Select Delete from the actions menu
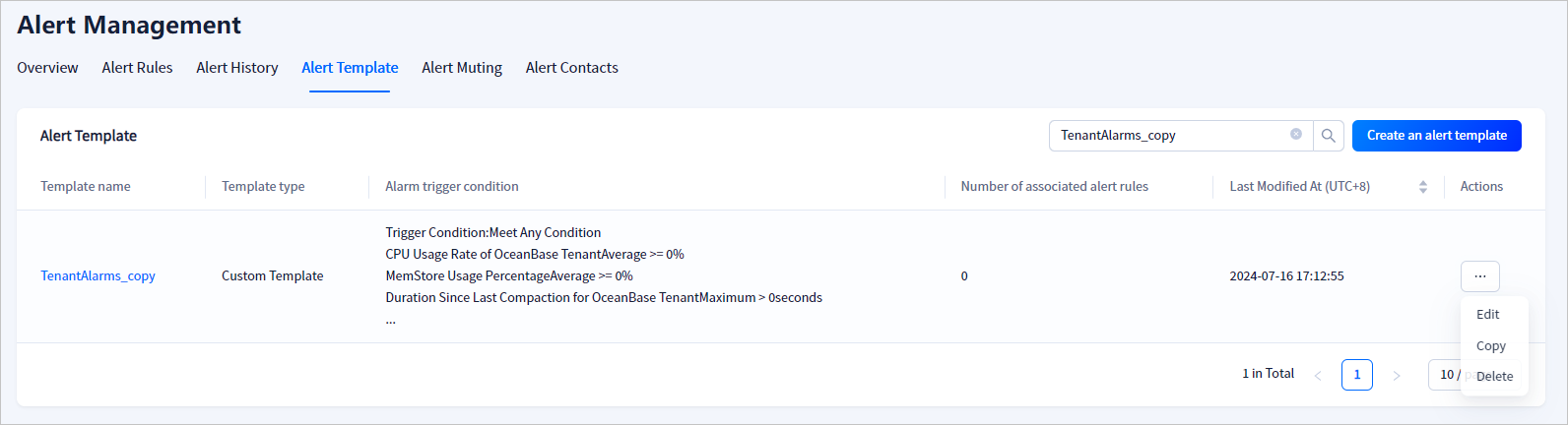This screenshot has height=425, width=1568. click(x=1494, y=377)
